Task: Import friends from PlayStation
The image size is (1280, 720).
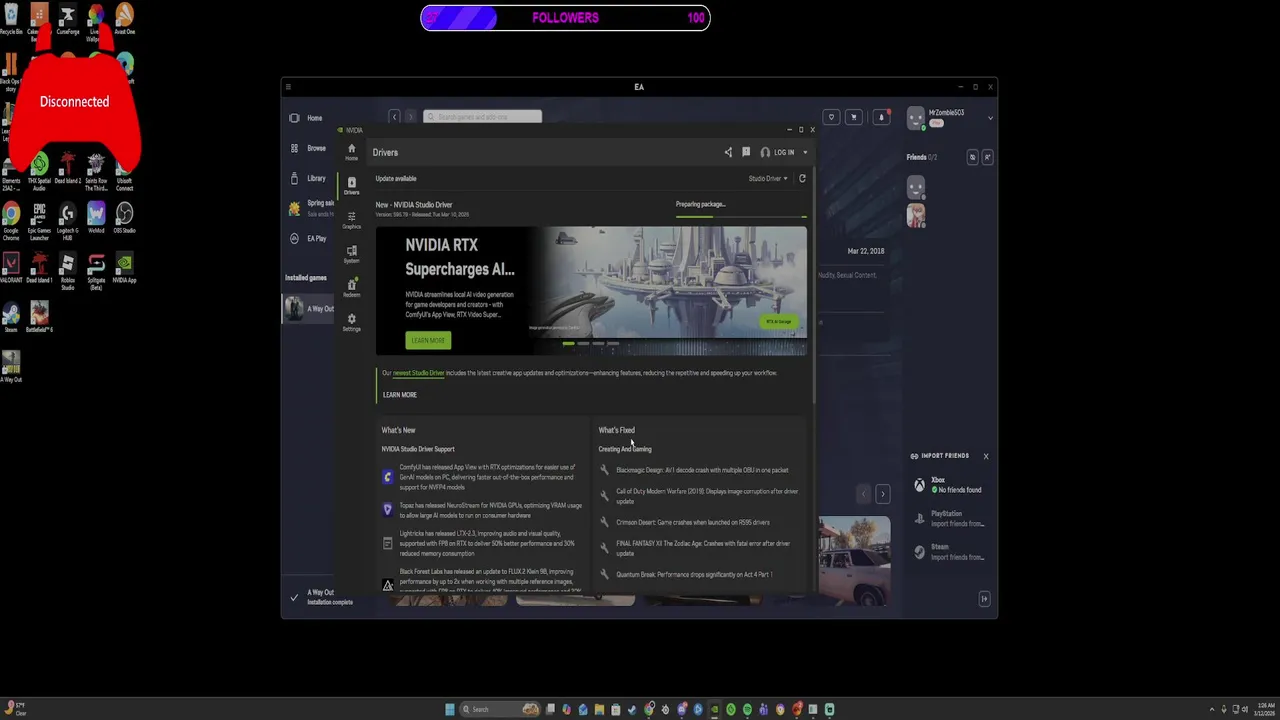Action: (x=950, y=518)
